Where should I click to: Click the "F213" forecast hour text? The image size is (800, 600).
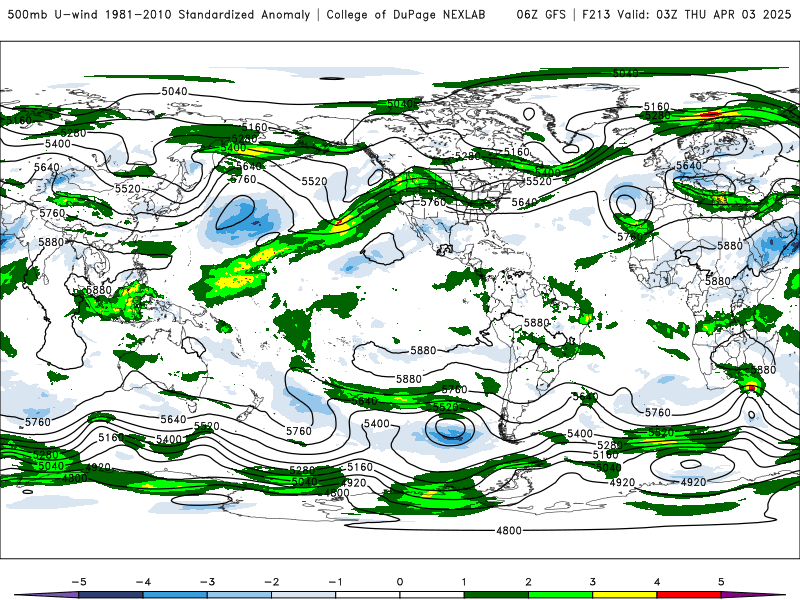[x=596, y=15]
